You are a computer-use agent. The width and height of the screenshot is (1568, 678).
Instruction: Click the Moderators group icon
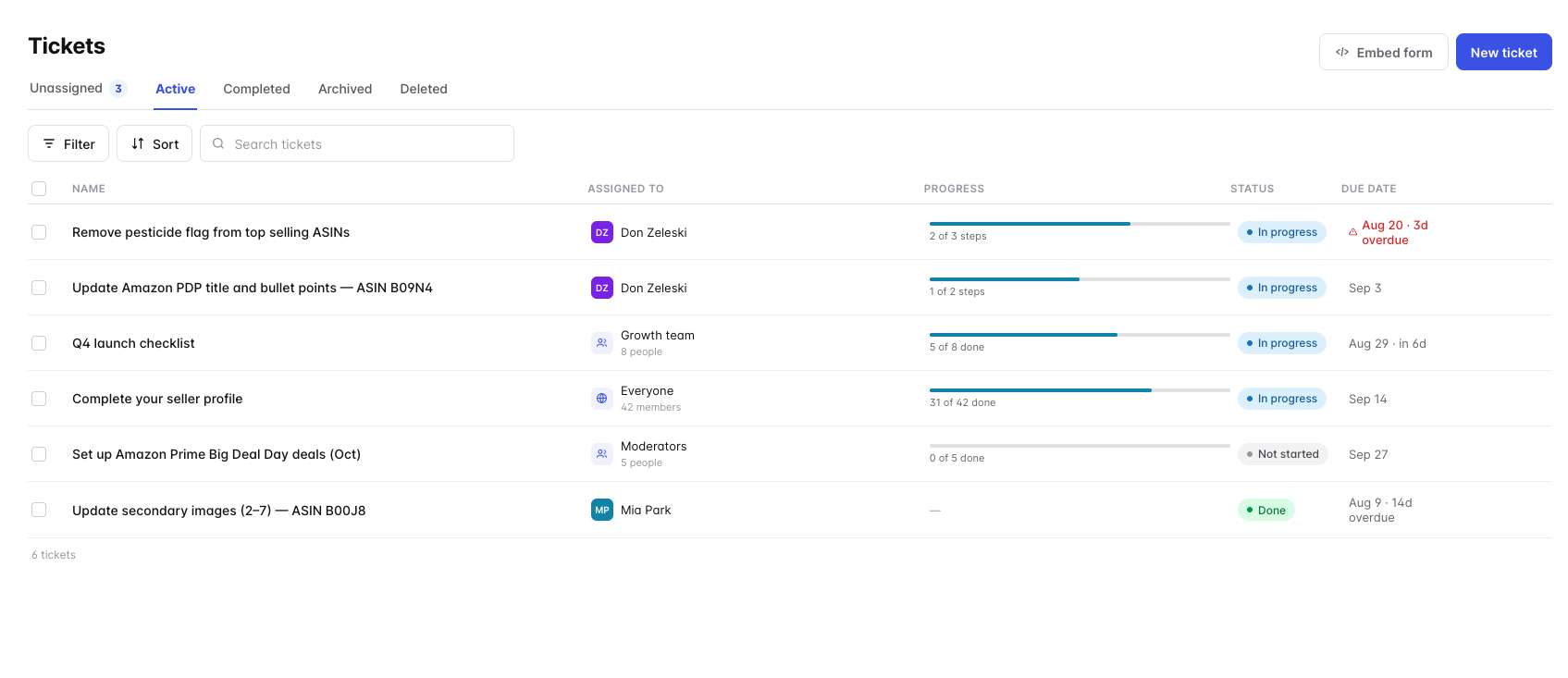click(602, 454)
